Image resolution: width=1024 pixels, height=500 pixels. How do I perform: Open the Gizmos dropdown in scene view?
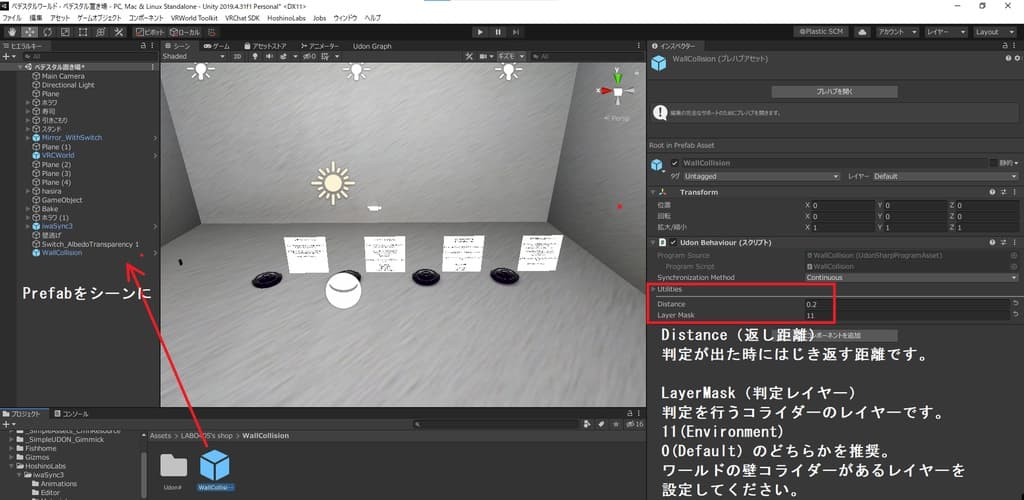click(511, 57)
